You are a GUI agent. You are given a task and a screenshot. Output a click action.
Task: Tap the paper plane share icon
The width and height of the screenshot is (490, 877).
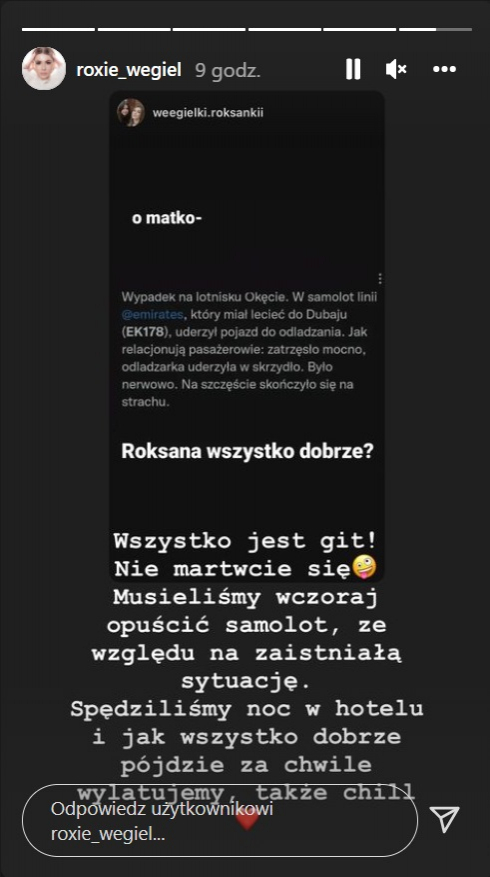[x=445, y=819]
